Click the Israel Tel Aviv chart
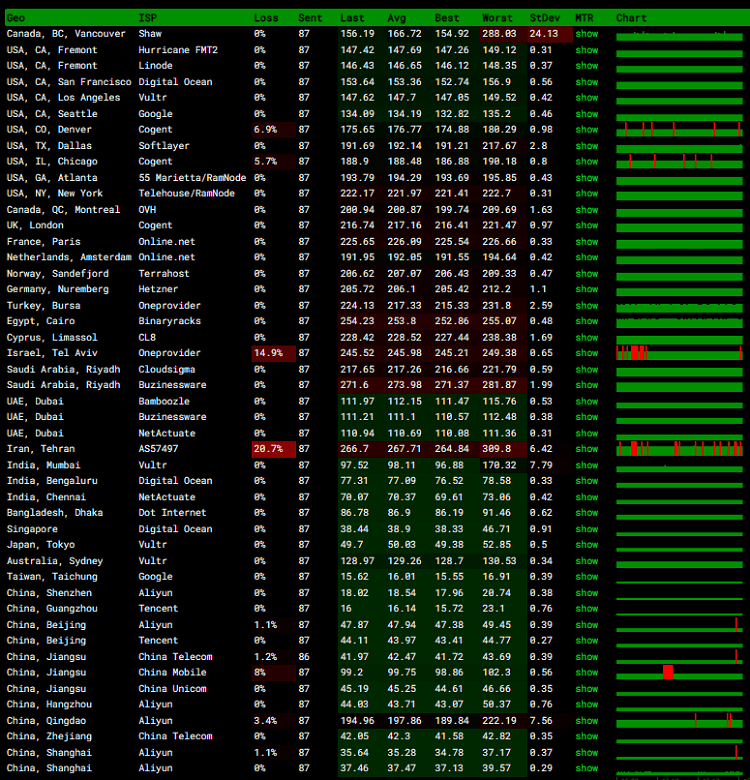 click(x=679, y=353)
